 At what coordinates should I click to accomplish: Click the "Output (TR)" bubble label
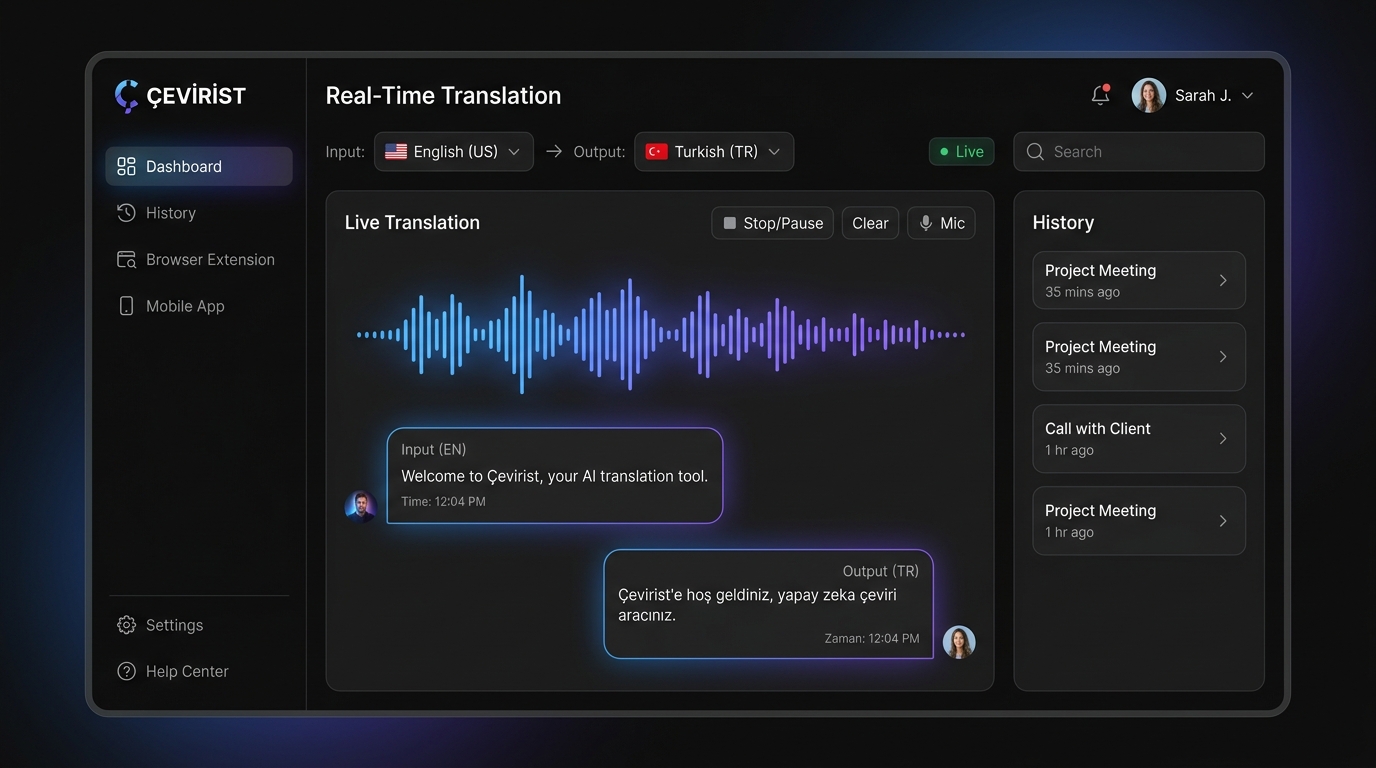coord(881,571)
